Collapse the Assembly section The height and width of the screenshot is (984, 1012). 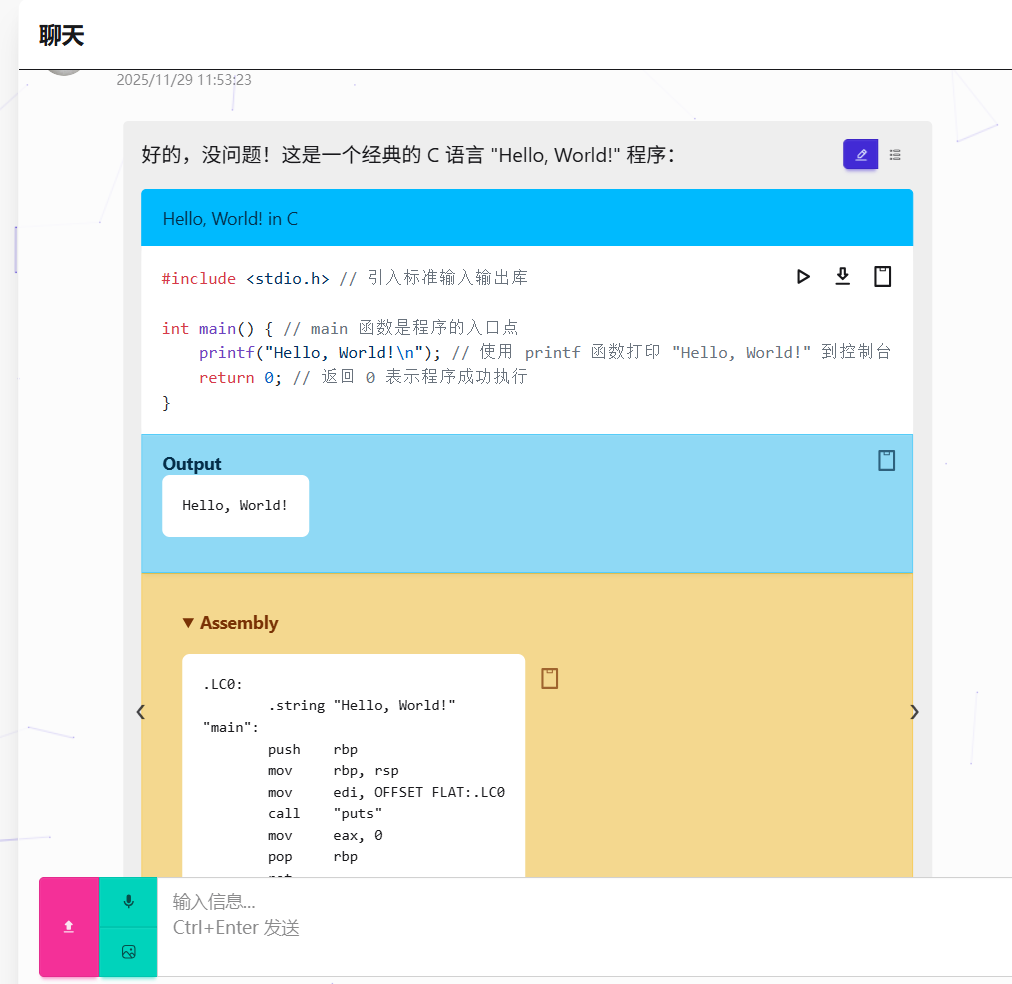[230, 623]
